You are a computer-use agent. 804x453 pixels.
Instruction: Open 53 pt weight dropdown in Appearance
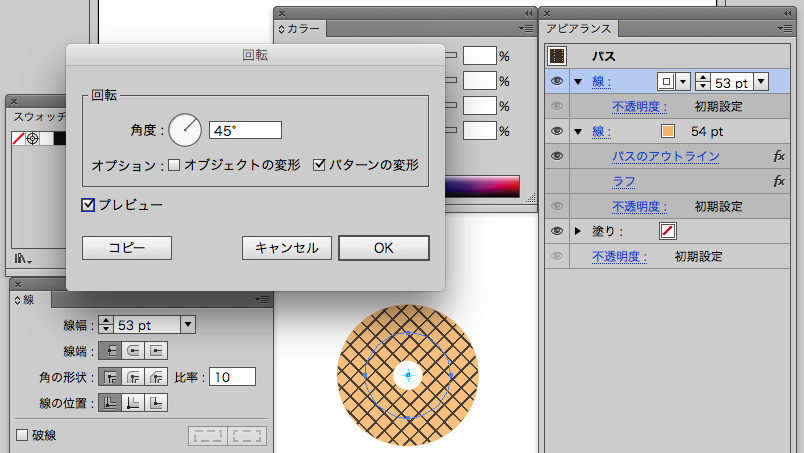(761, 82)
